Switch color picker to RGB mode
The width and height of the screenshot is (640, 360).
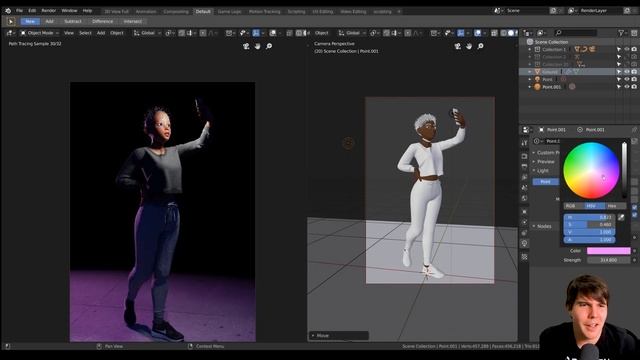tap(573, 206)
